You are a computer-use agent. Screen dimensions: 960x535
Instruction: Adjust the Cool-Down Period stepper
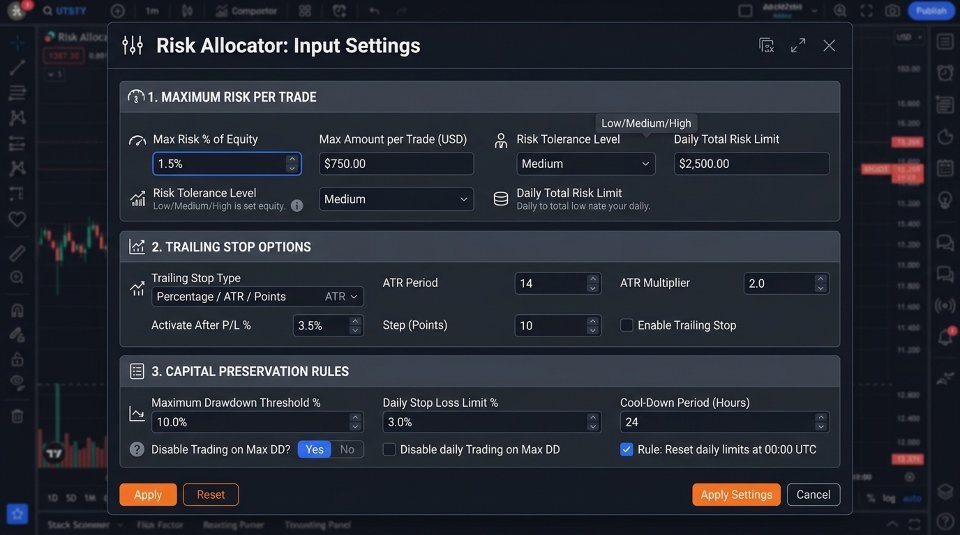pos(820,422)
